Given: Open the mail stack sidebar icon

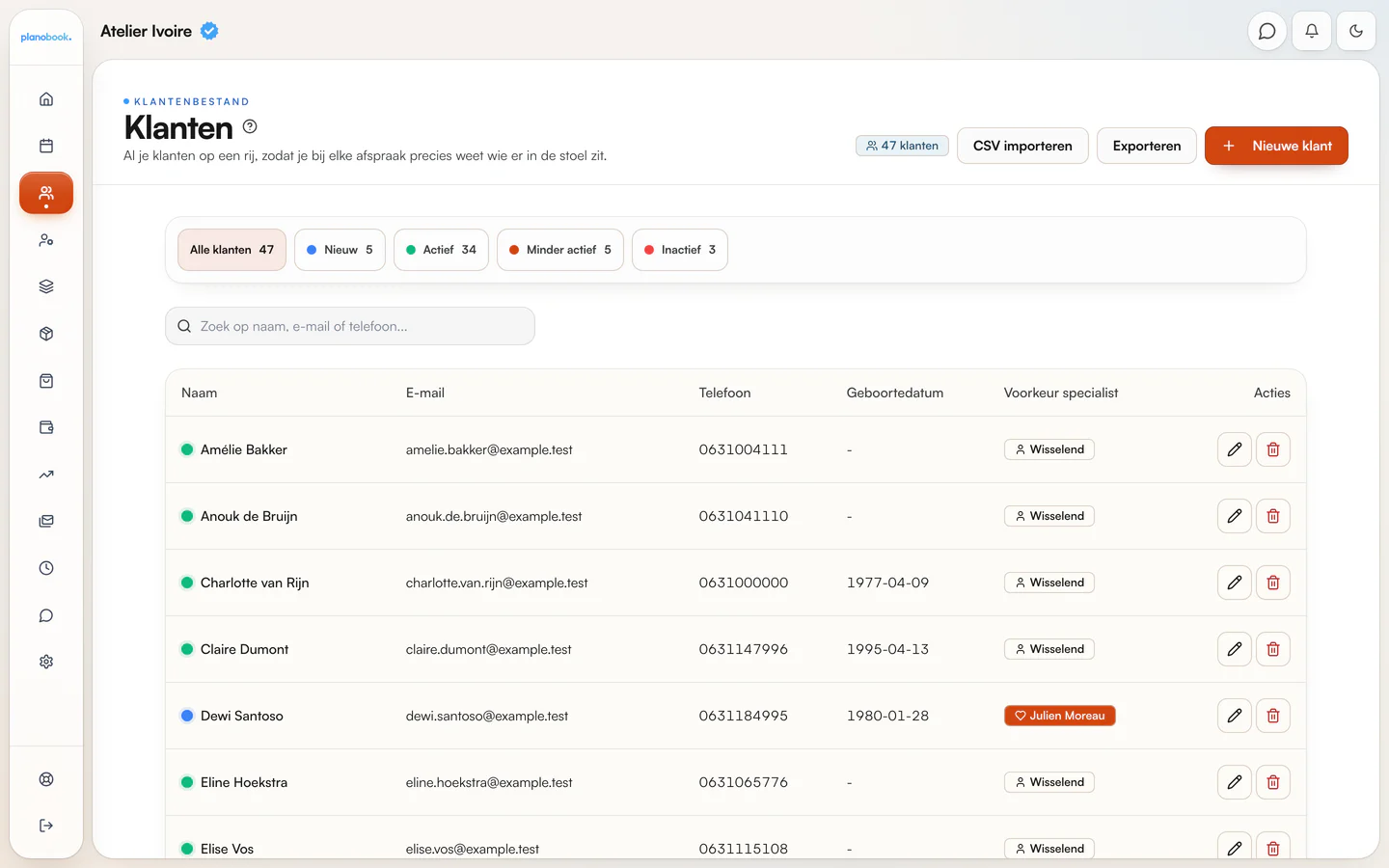Looking at the screenshot, I should click(46, 521).
